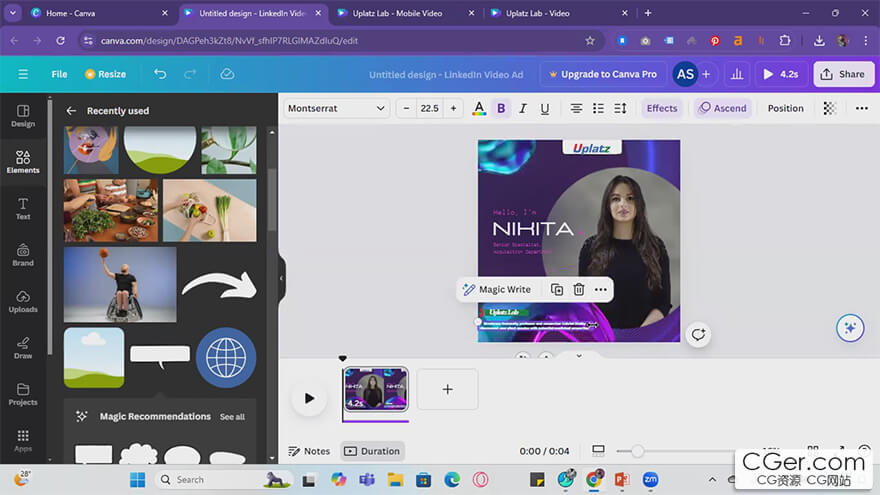Select the 4.2s page thumbnail in timeline
The image size is (880, 495).
coord(375,389)
